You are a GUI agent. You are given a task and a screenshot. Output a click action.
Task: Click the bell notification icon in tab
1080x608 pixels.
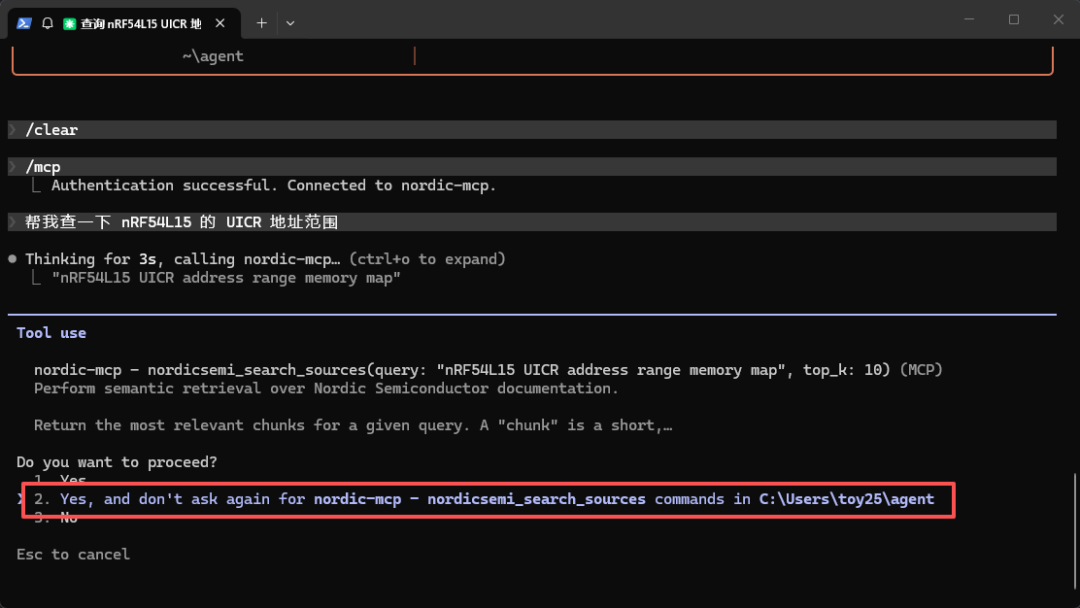pos(48,23)
